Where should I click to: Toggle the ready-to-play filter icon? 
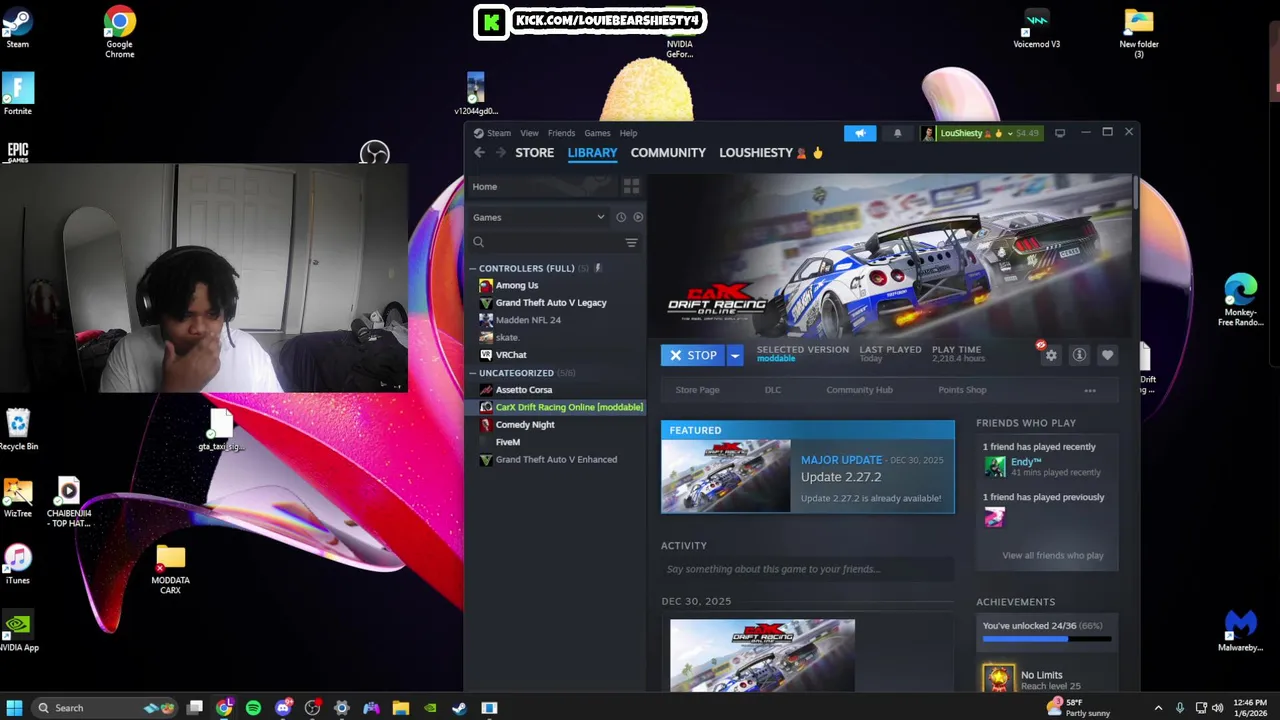638,217
